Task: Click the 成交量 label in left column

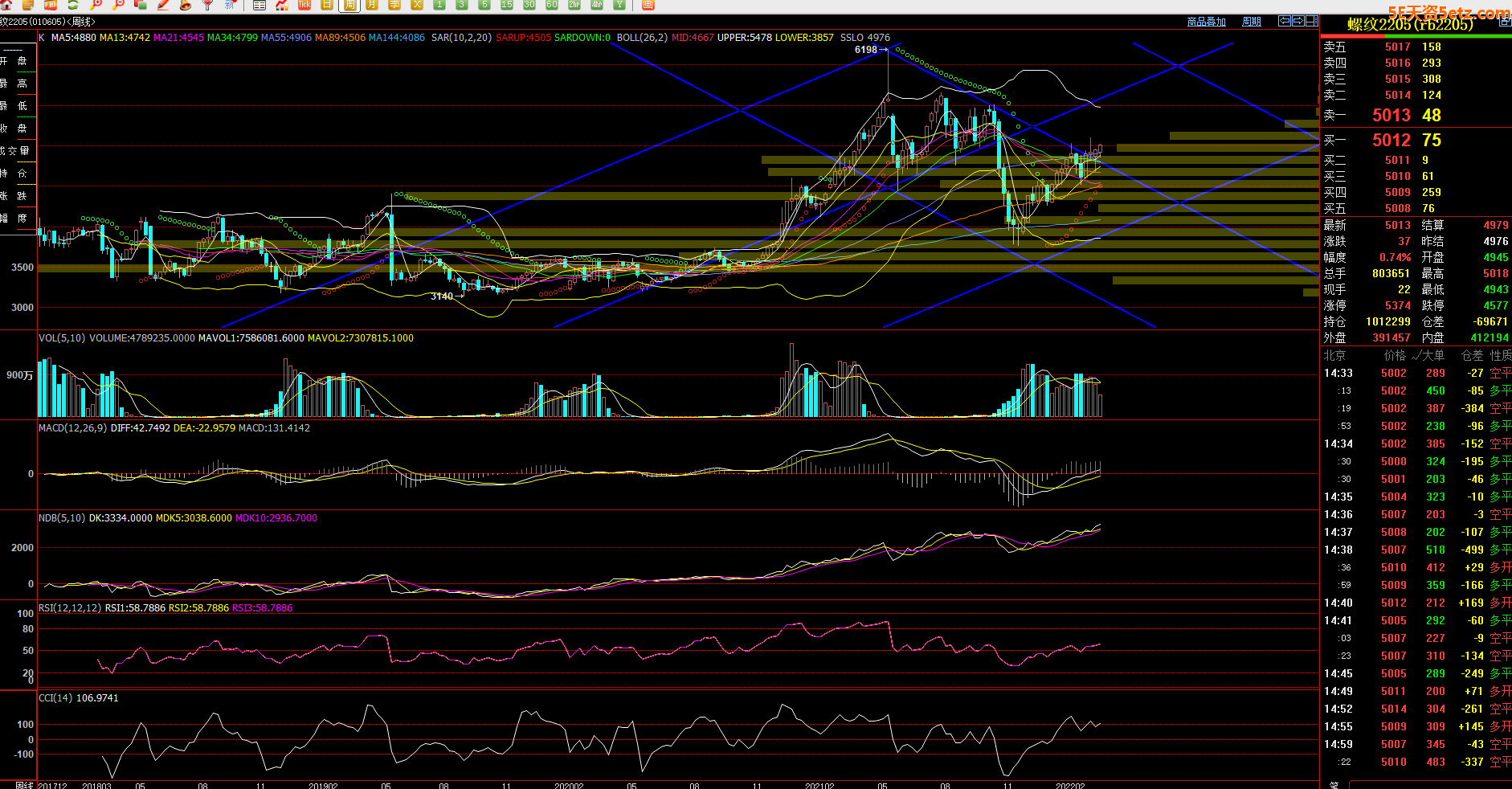Action: pos(14,151)
